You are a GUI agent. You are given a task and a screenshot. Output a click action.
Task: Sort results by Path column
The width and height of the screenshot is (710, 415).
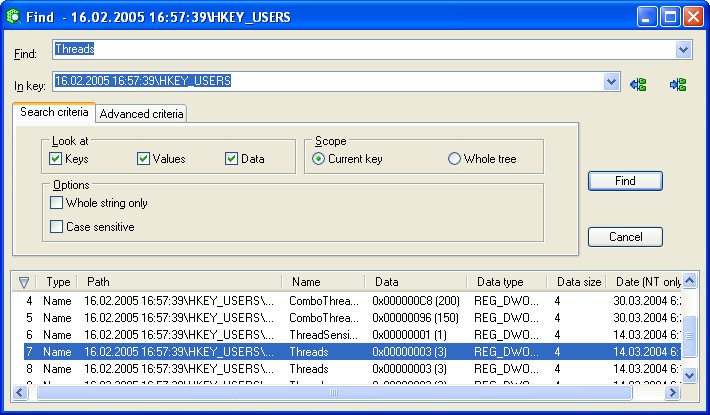point(179,282)
